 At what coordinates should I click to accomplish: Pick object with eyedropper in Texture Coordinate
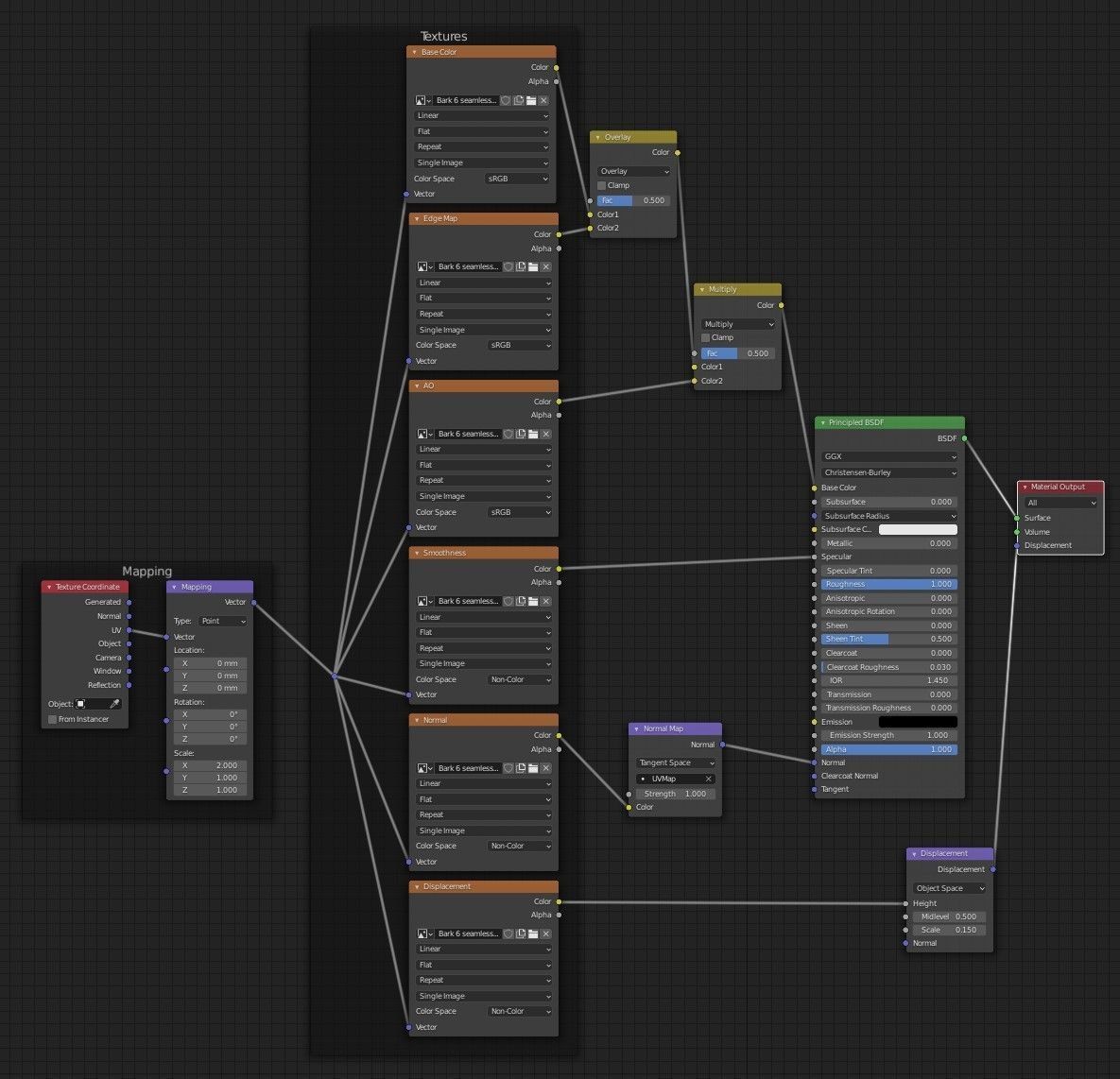(x=114, y=704)
